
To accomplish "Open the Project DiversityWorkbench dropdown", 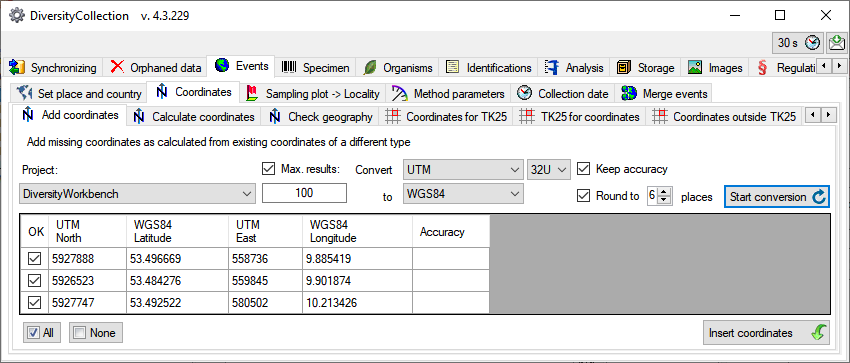I will click(x=137, y=193).
